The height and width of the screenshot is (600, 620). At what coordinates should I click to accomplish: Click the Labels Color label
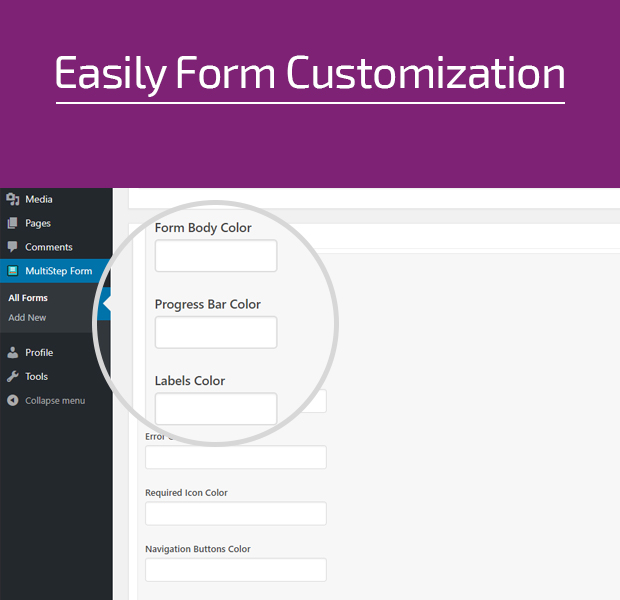(x=190, y=381)
